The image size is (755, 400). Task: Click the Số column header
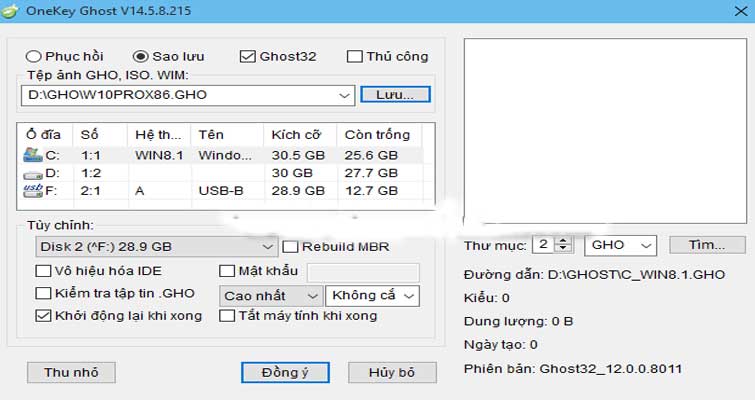[100, 134]
